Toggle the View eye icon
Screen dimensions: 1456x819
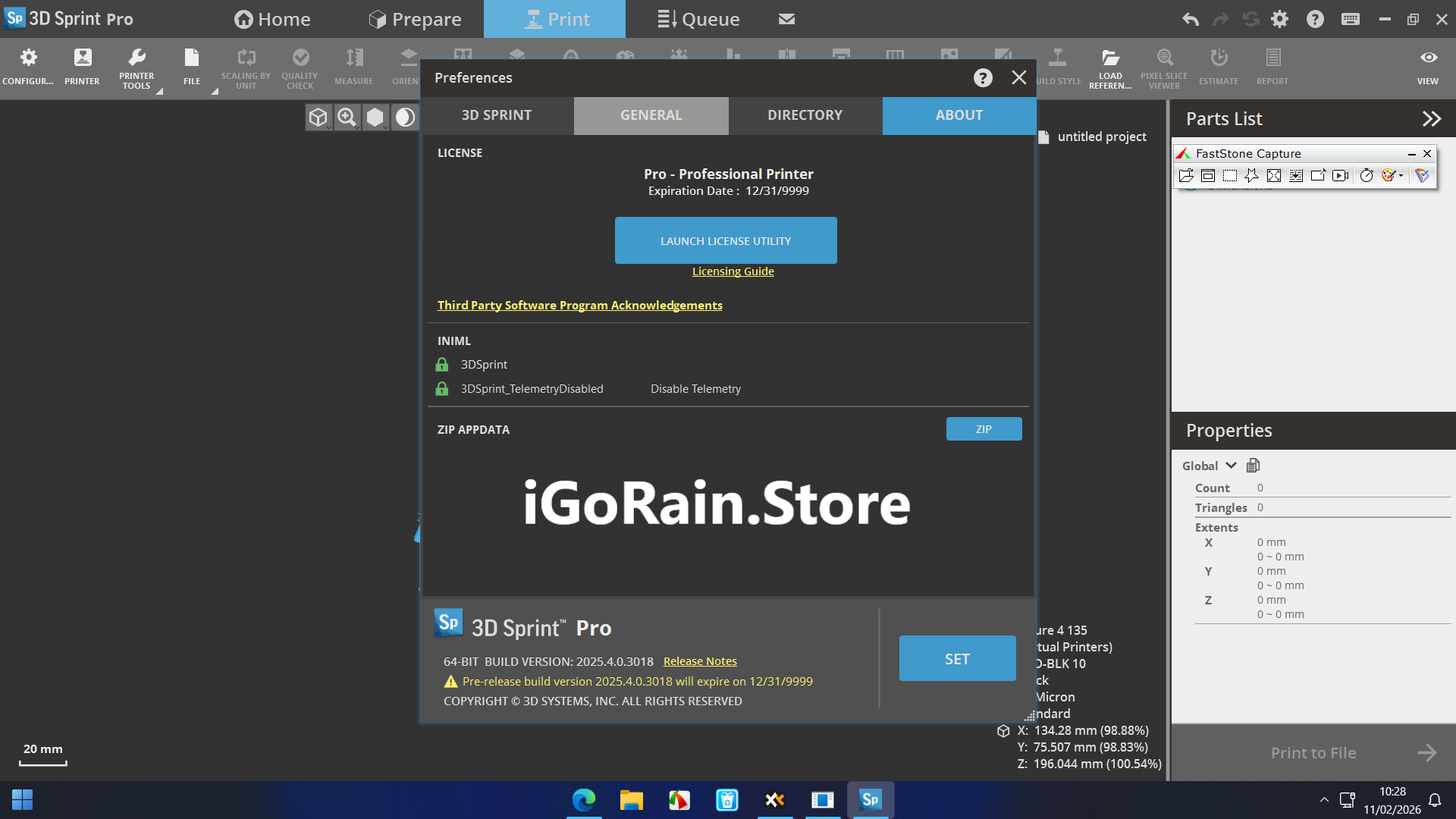click(1428, 67)
